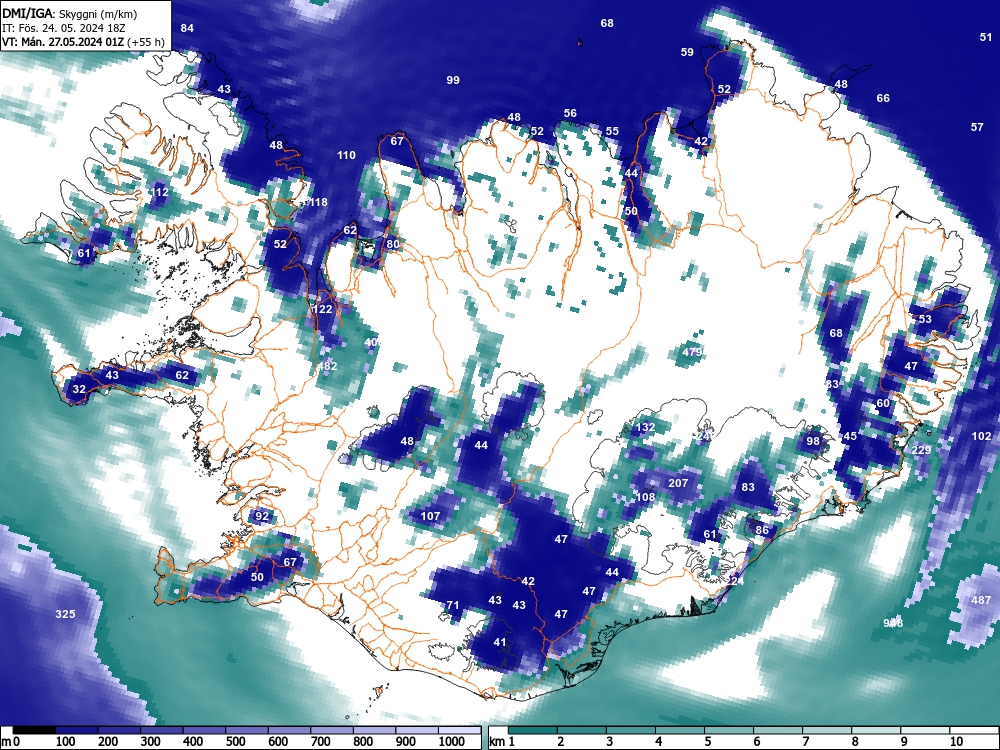1000x750 pixels.
Task: Click the visibility value '84' near the header box
Action: [x=187, y=28]
